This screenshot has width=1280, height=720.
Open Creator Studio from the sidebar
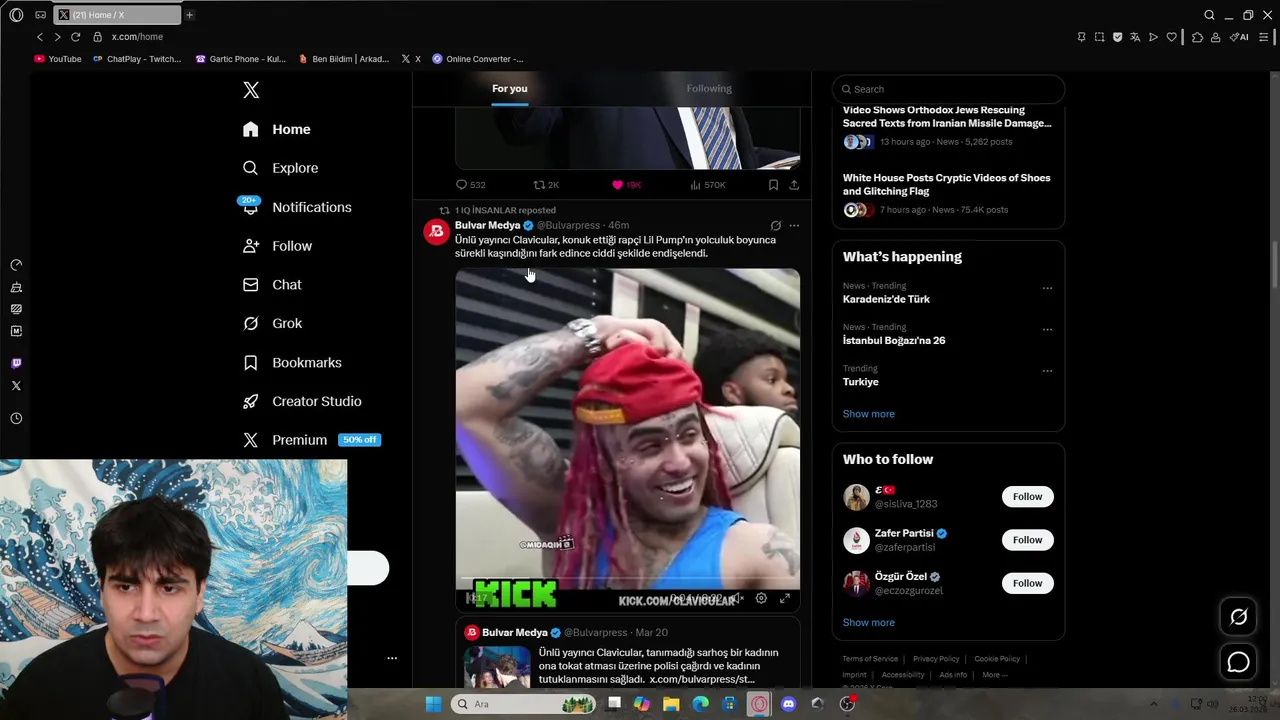pyautogui.click(x=302, y=401)
